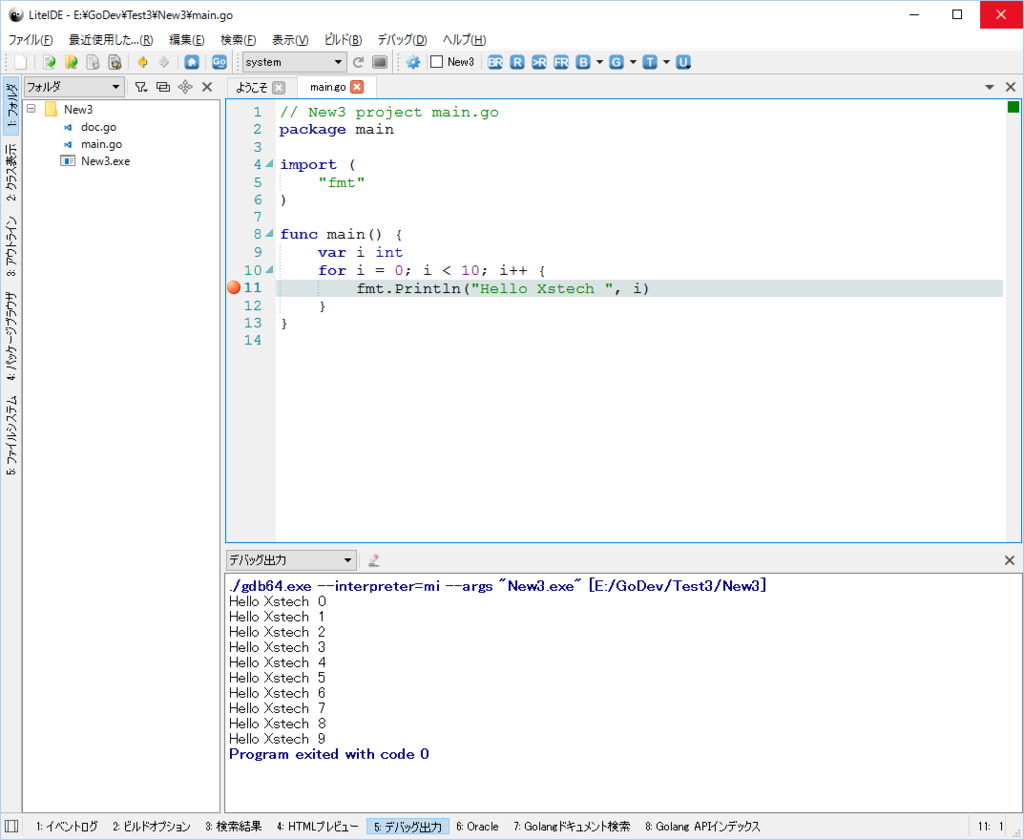Toggle the breakpoint on line 11

click(x=234, y=288)
